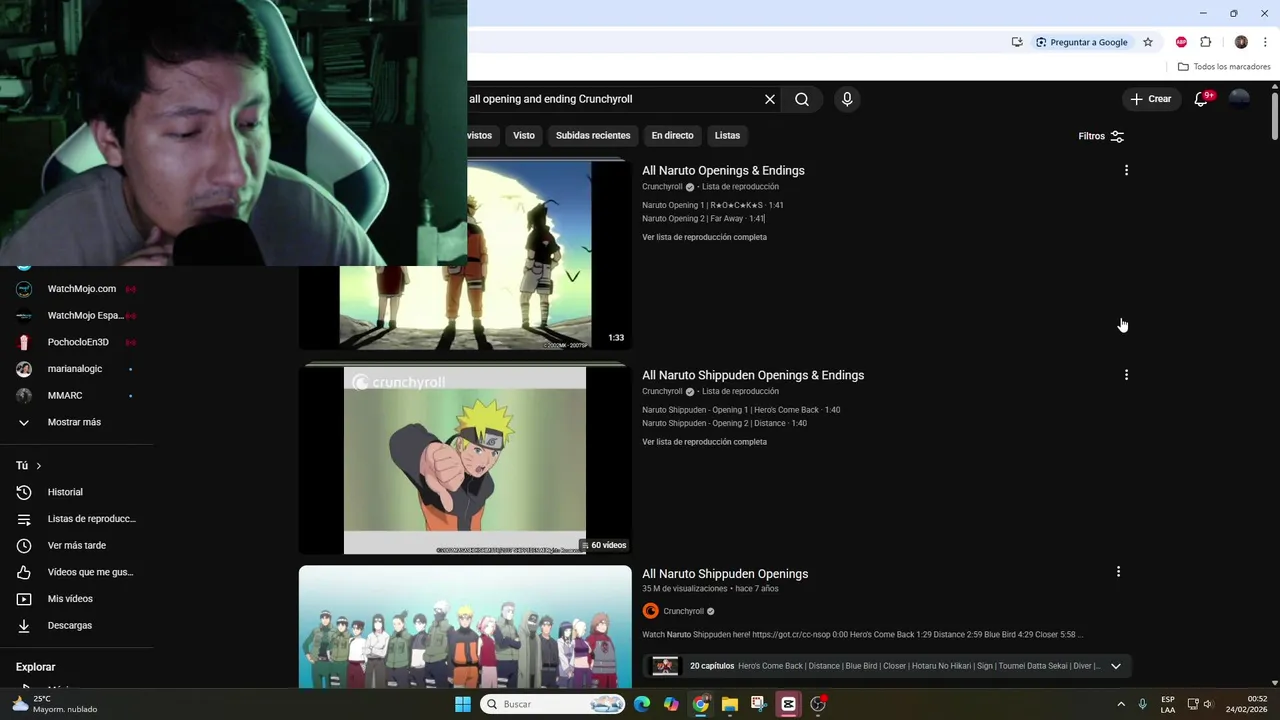This screenshot has height=720, width=1280.
Task: Bookmark this page with star icon
Action: (x=1148, y=42)
